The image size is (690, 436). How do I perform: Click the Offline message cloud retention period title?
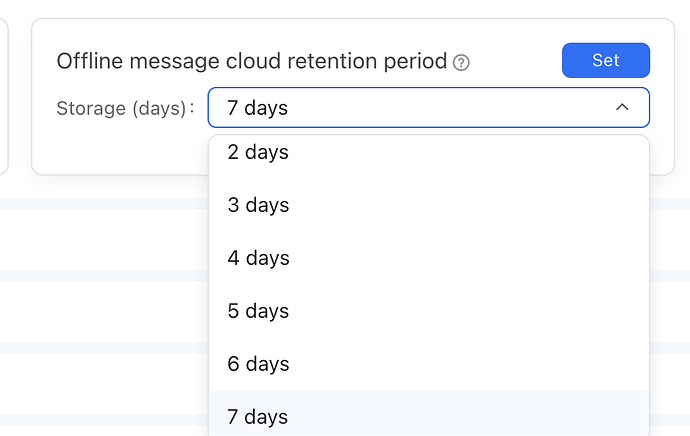(x=251, y=61)
